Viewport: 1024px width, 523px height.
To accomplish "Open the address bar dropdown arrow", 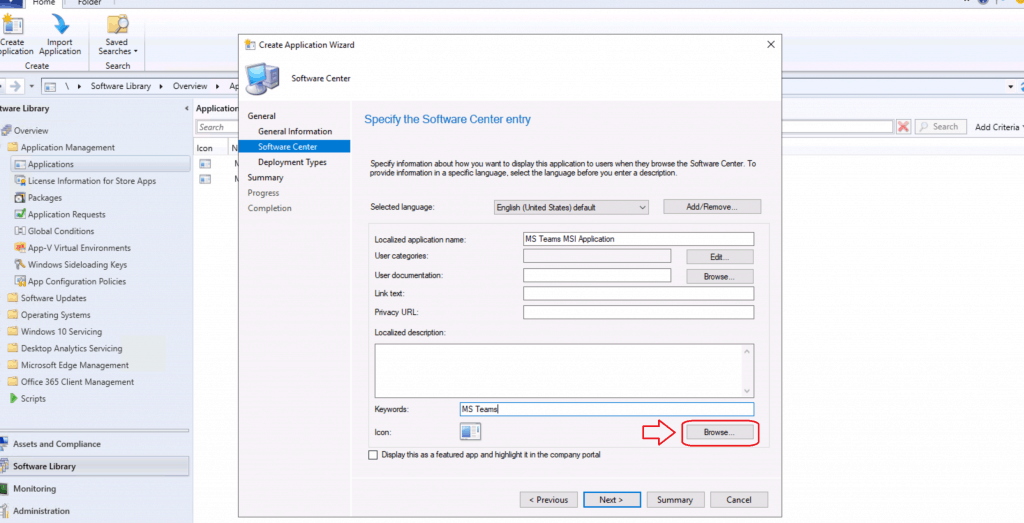I will [x=1010, y=86].
